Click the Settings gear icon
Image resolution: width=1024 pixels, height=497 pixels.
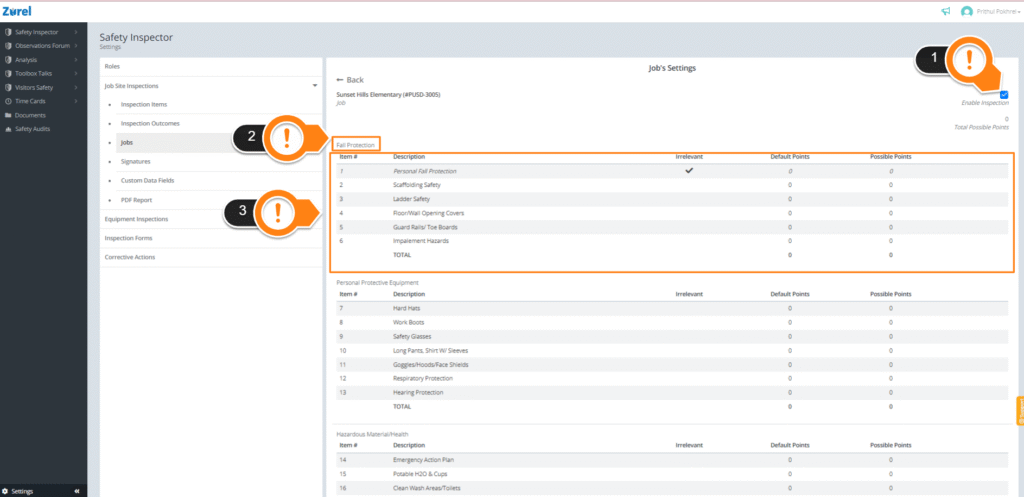click(6, 491)
